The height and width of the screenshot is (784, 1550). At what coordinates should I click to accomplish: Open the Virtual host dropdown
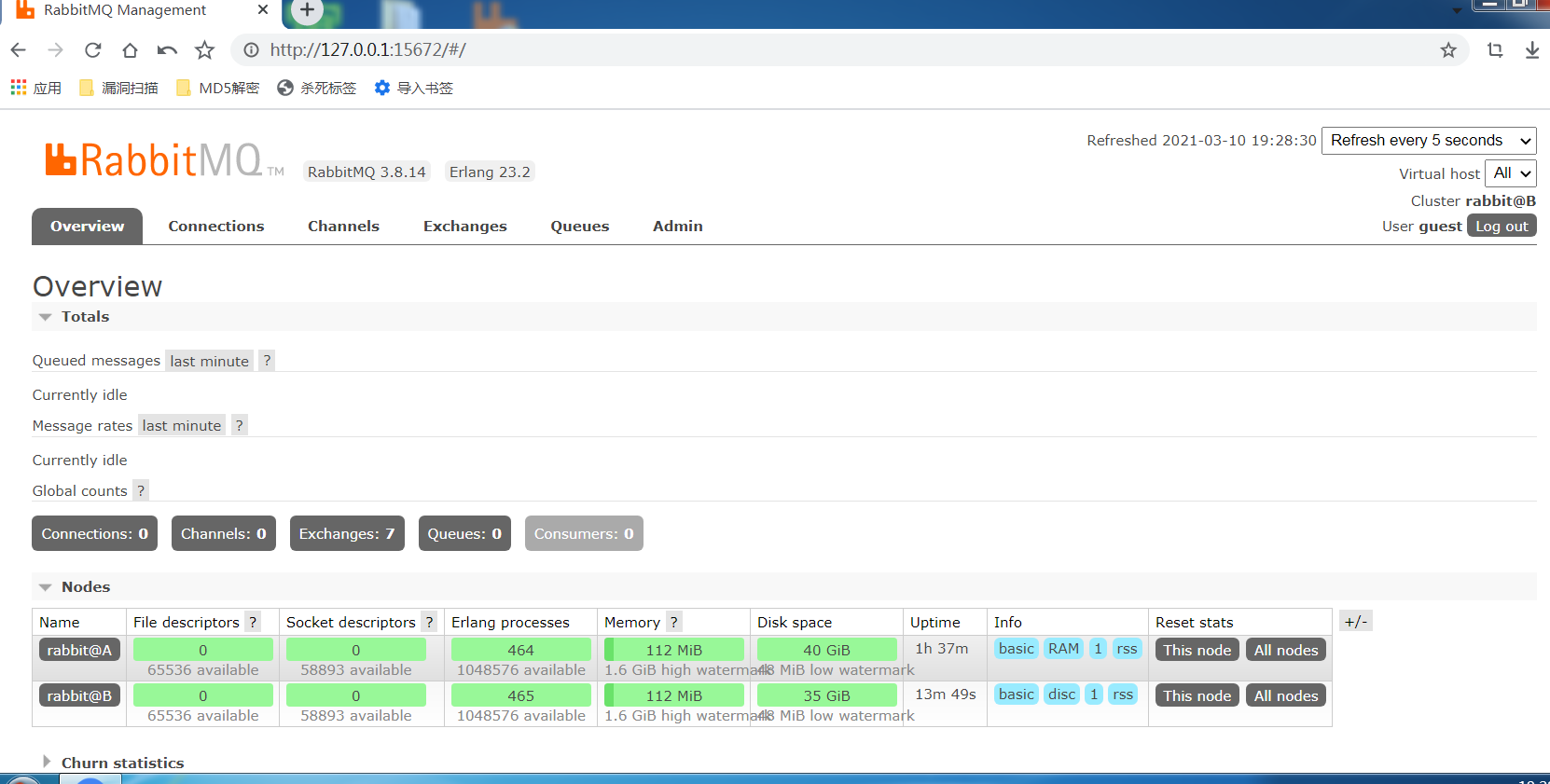click(1511, 173)
